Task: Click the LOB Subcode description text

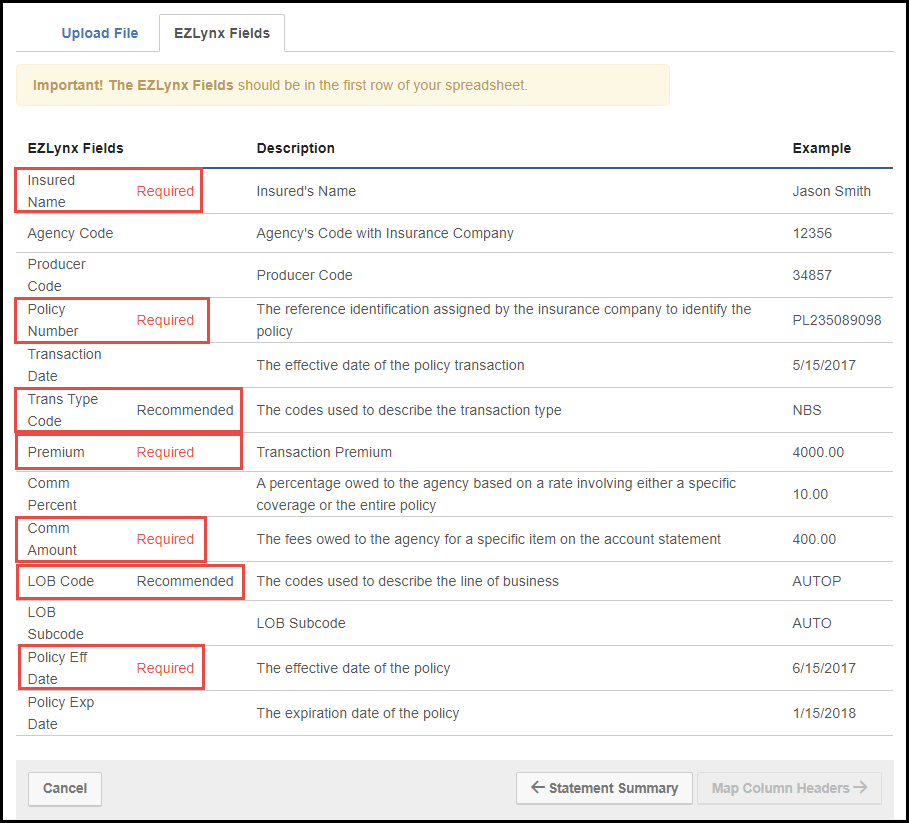Action: [301, 623]
